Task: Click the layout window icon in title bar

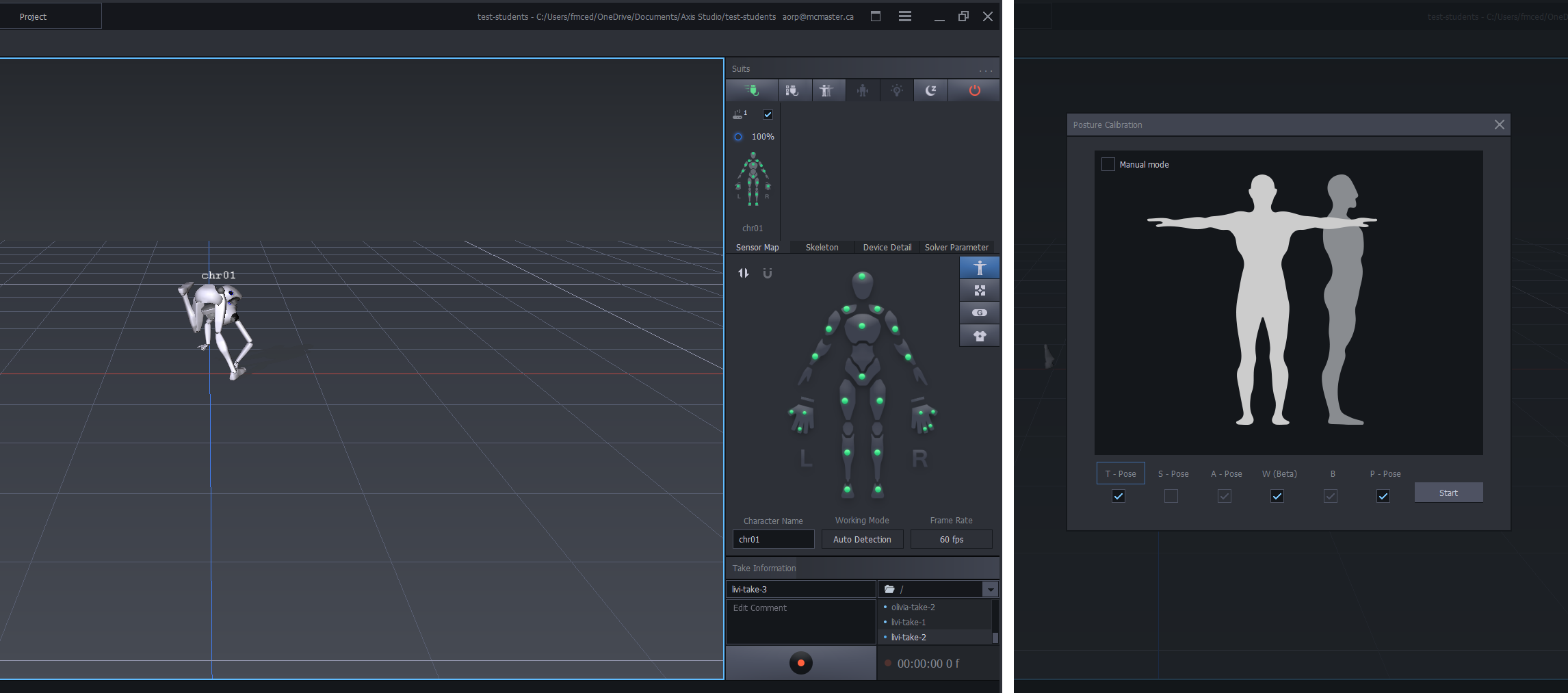Action: 875,16
